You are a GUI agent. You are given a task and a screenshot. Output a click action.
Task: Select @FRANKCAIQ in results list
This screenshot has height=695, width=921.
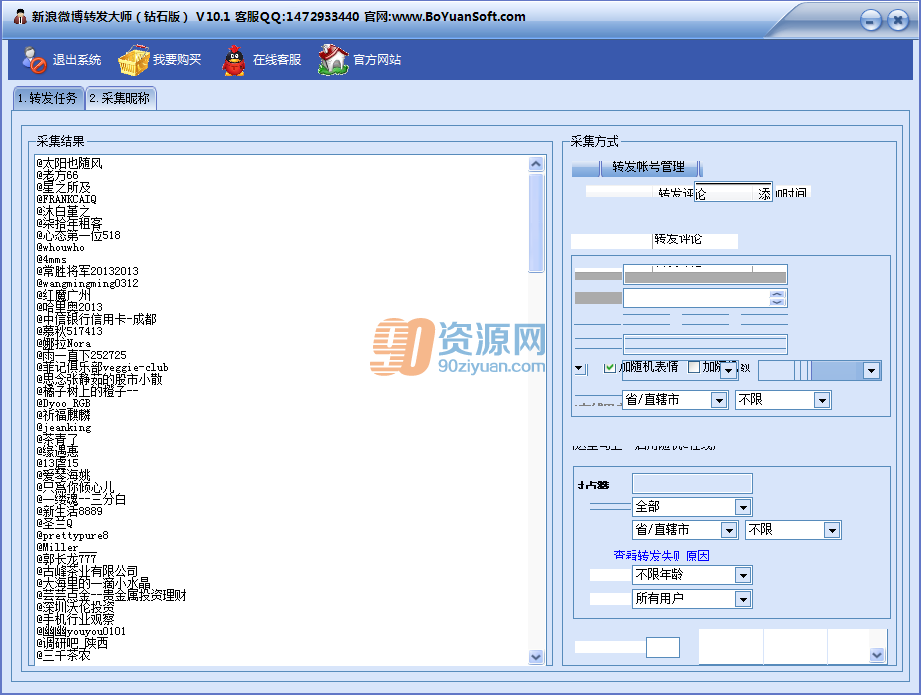pyautogui.click(x=66, y=199)
